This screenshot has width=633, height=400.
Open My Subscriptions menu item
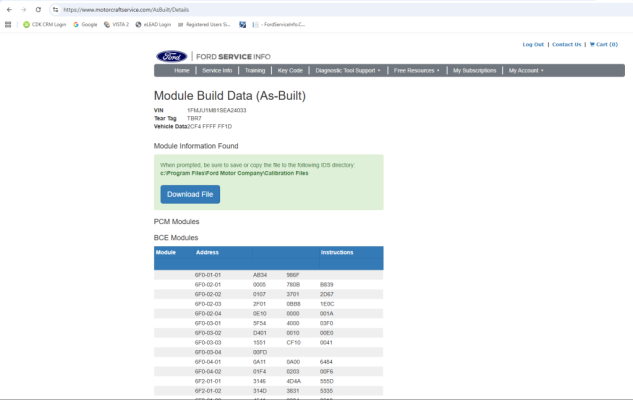click(474, 71)
